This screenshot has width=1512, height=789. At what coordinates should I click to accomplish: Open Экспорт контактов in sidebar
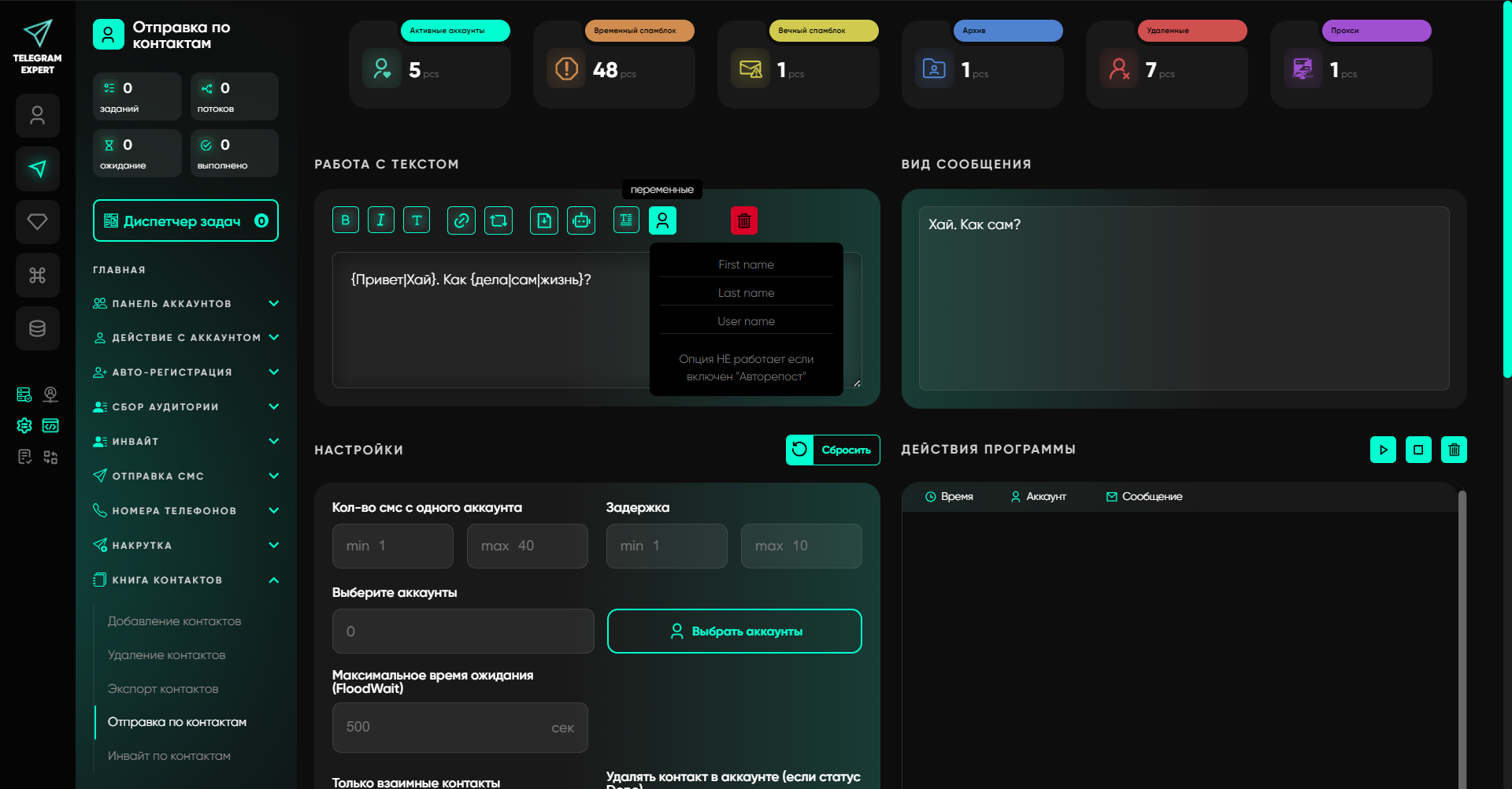[163, 689]
